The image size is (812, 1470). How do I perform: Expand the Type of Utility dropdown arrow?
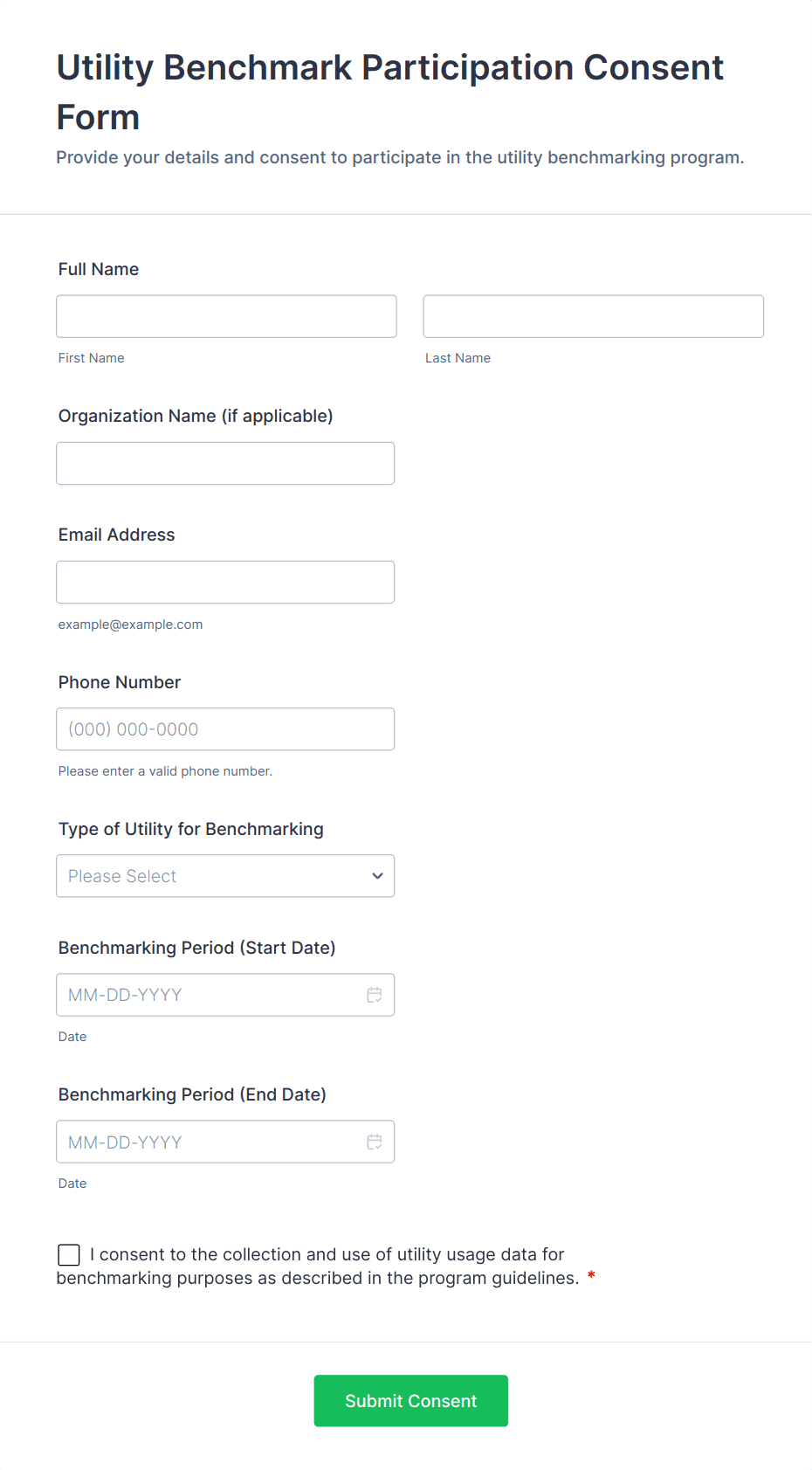(377, 876)
